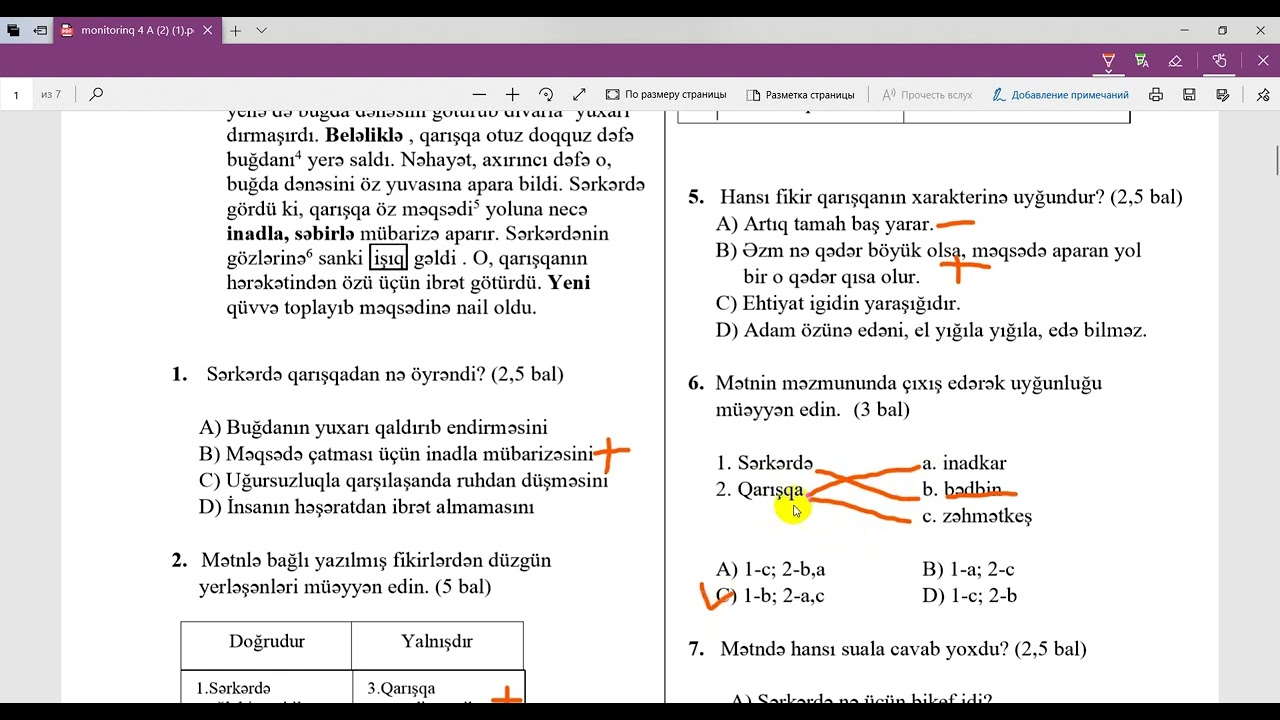Set the open tabs aside

click(x=40, y=30)
